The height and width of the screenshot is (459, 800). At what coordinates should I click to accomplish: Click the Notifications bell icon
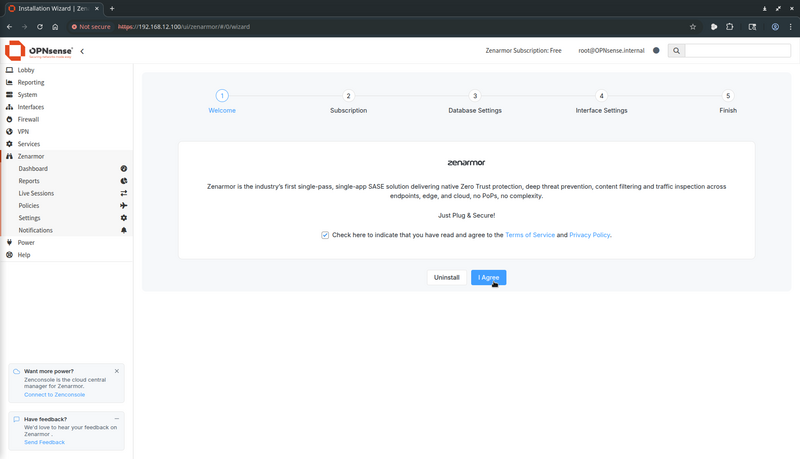coord(123,230)
